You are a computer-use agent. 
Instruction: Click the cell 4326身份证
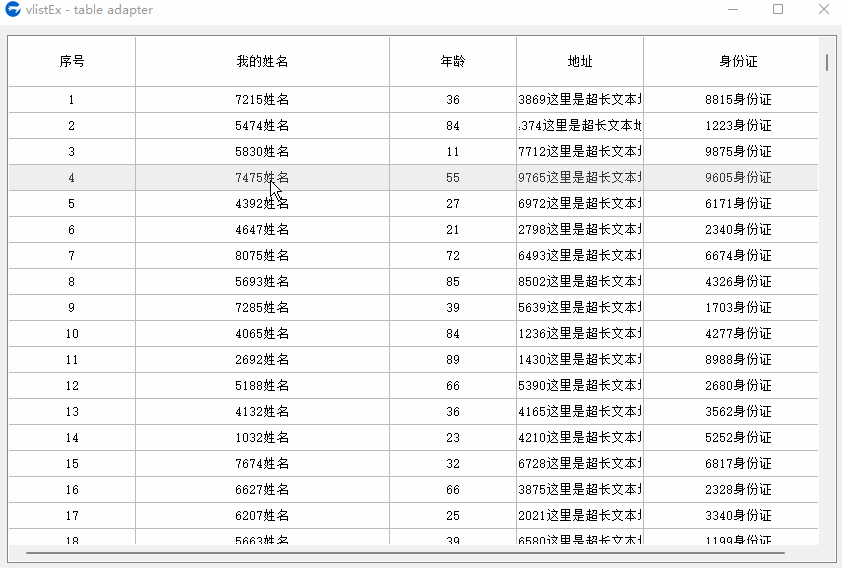coord(731,281)
